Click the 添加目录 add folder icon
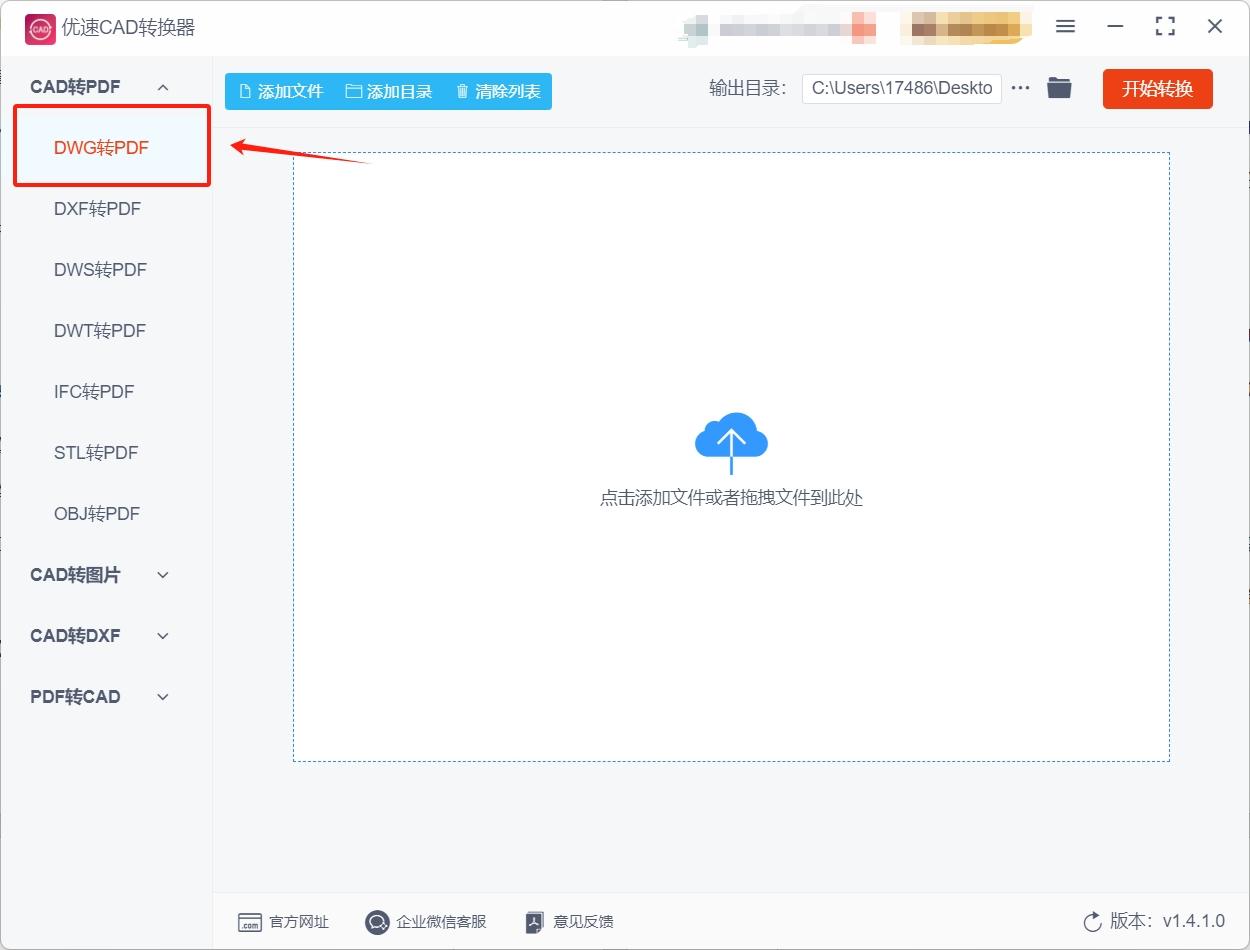 pyautogui.click(x=352, y=90)
